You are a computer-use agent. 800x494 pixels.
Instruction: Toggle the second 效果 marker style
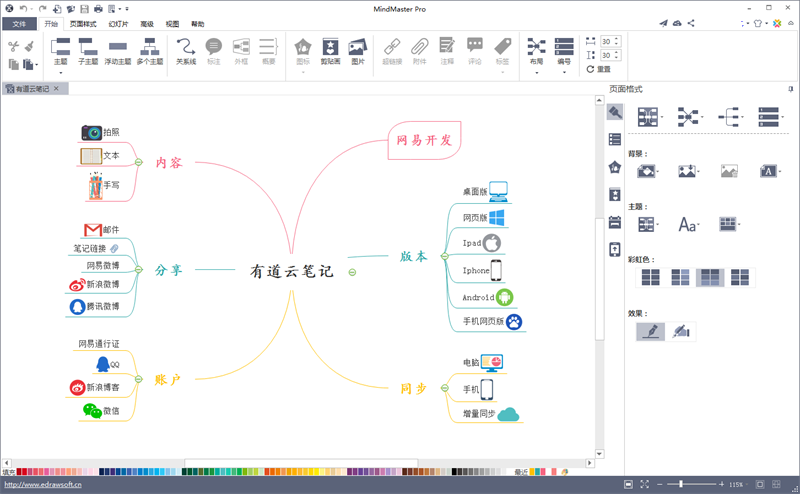pos(681,332)
